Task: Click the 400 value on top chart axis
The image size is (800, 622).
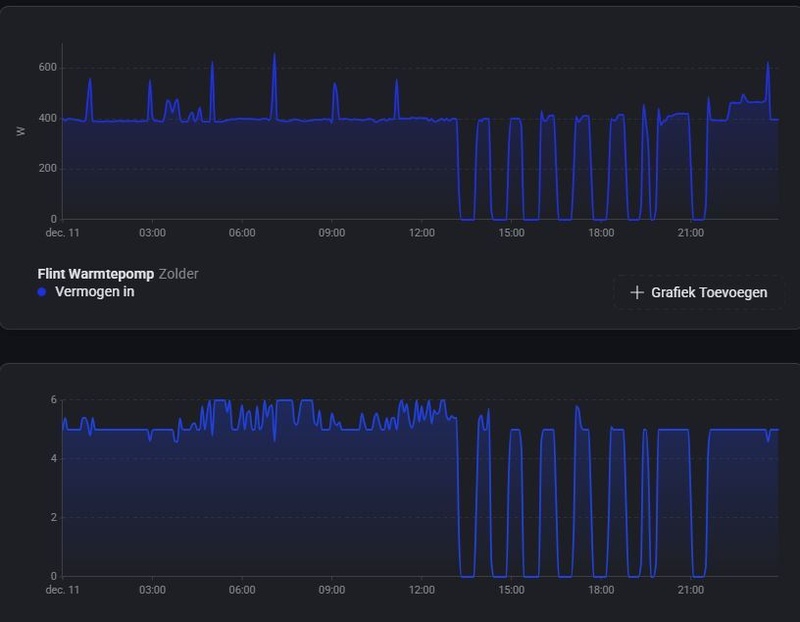Action: click(x=47, y=119)
